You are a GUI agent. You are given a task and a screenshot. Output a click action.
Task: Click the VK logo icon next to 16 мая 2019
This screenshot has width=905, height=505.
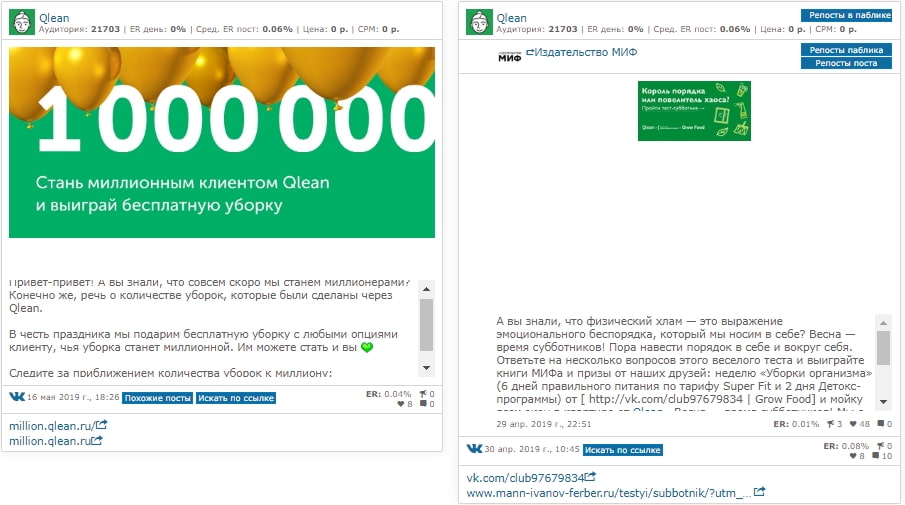pos(17,396)
